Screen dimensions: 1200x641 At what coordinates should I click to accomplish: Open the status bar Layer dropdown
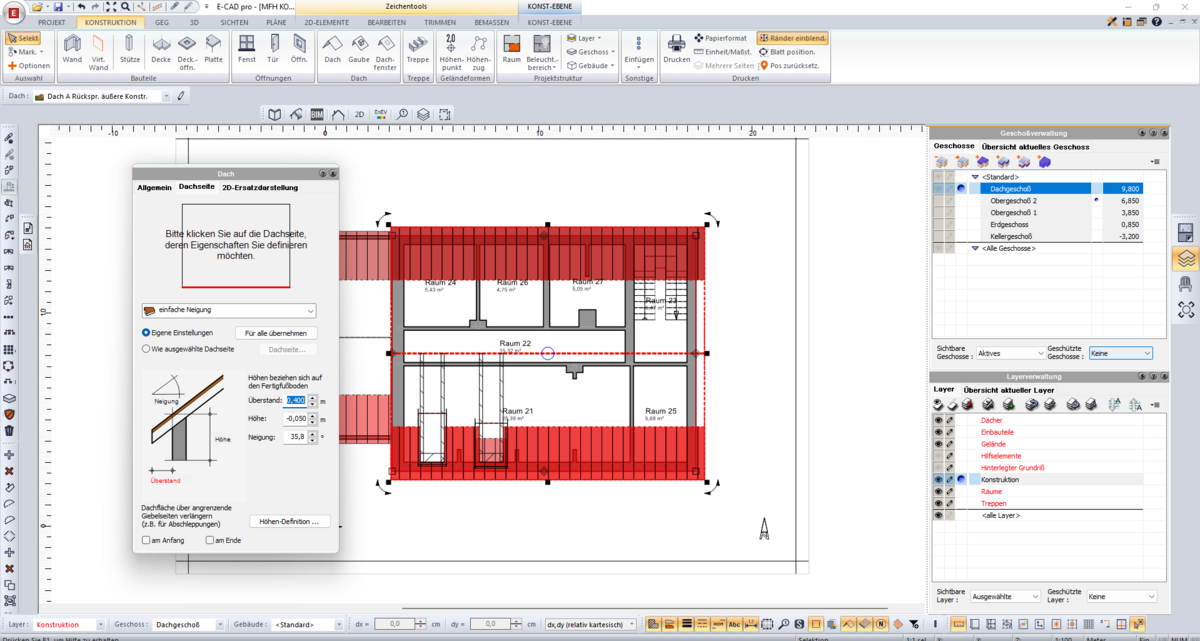pos(100,624)
